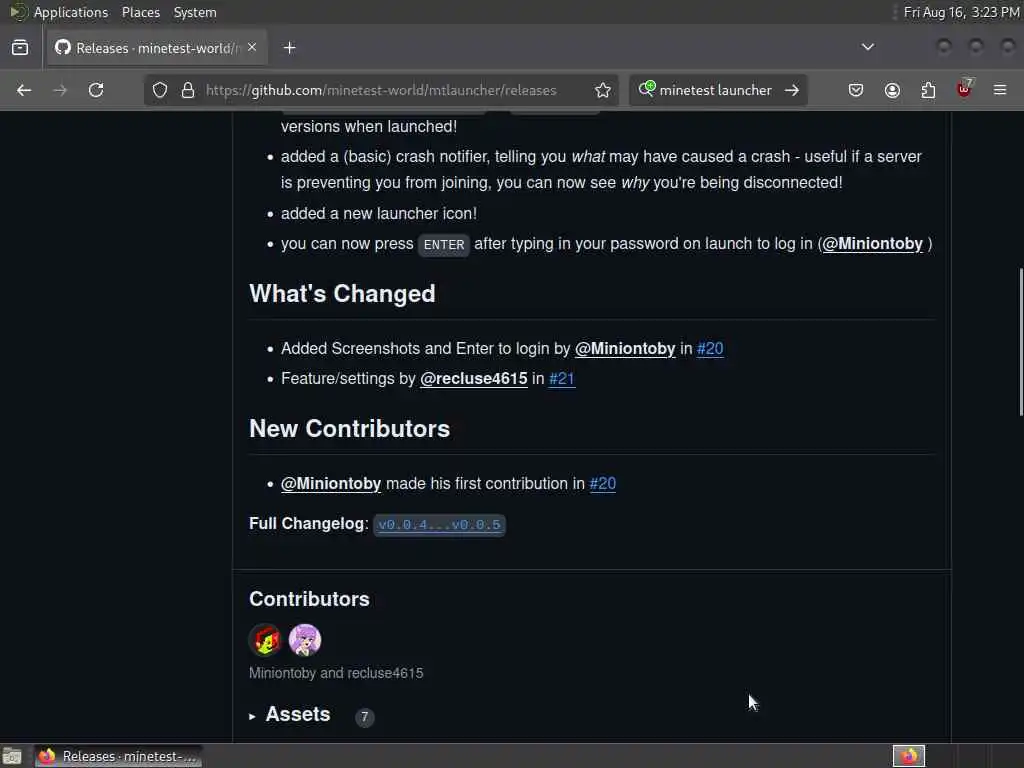This screenshot has width=1024, height=768.
Task: Click the What's Changed heading
Action: pyautogui.click(x=342, y=294)
